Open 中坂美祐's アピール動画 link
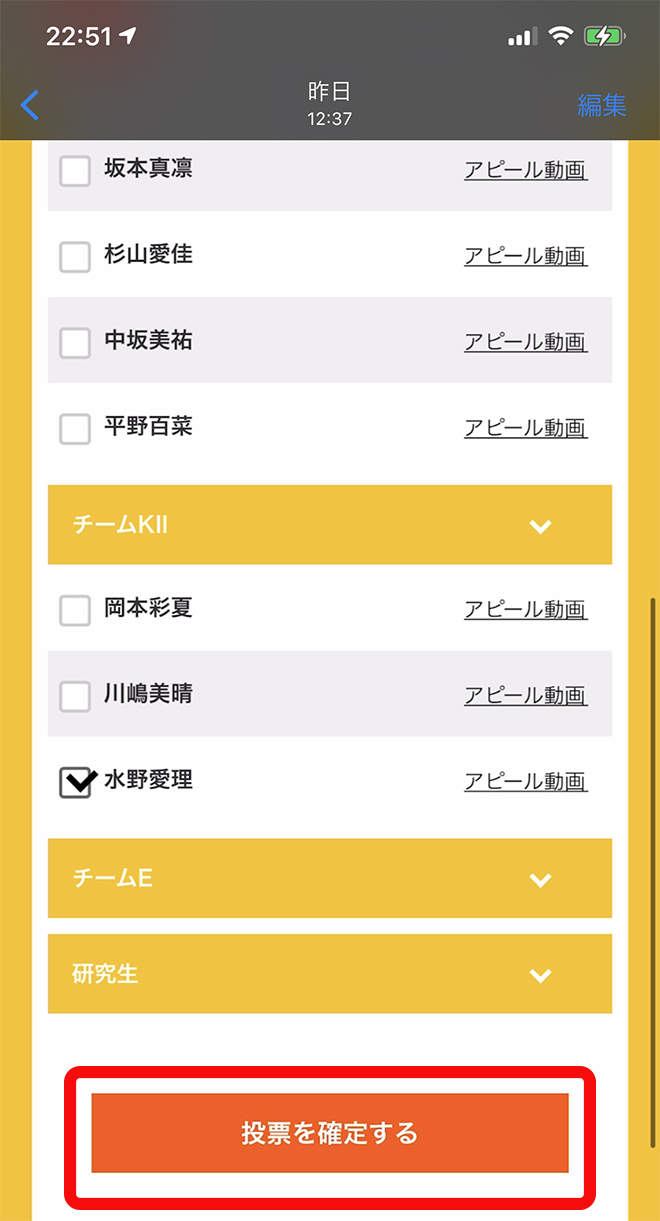This screenshot has height=1221, width=660. (525, 342)
